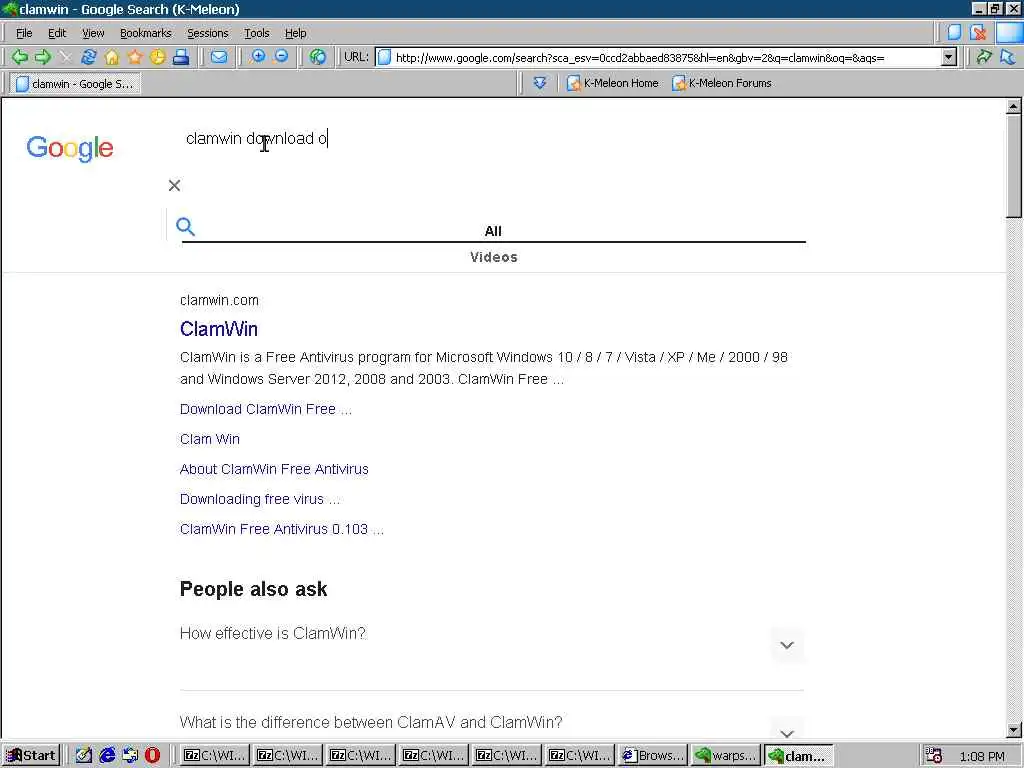This screenshot has width=1024, height=768.
Task: Select the All results tab
Action: click(x=493, y=231)
